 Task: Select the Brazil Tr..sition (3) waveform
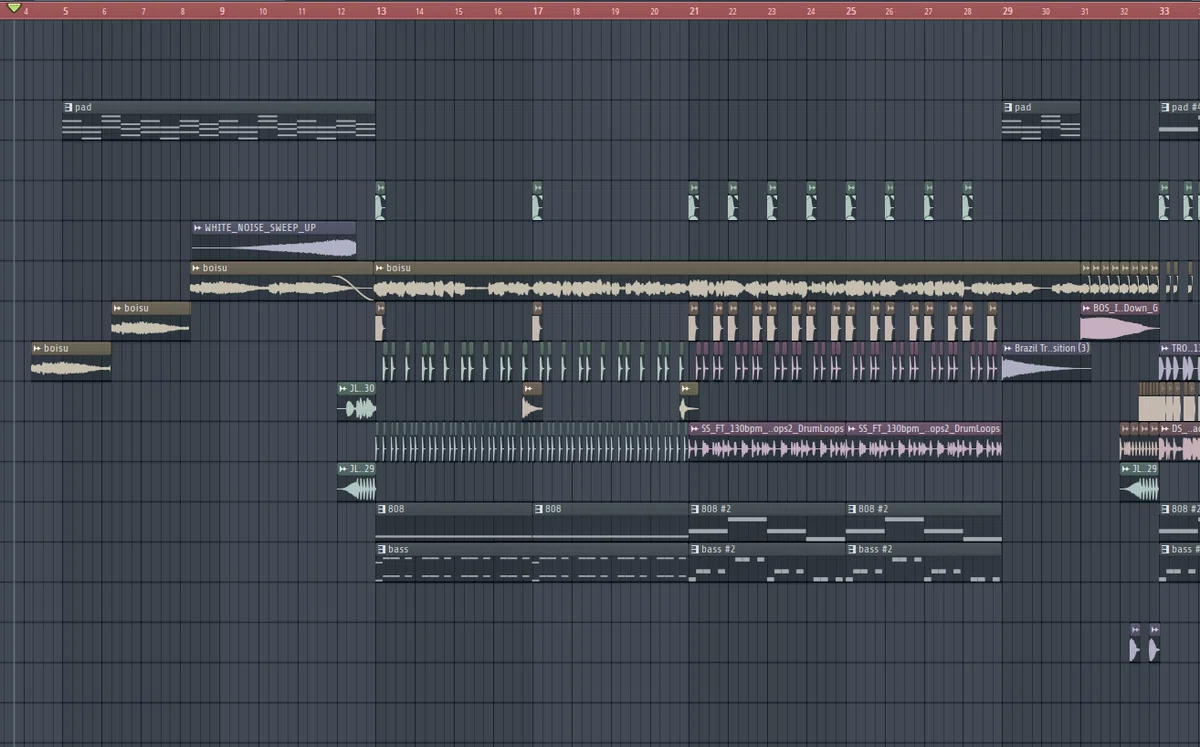pyautogui.click(x=1046, y=368)
